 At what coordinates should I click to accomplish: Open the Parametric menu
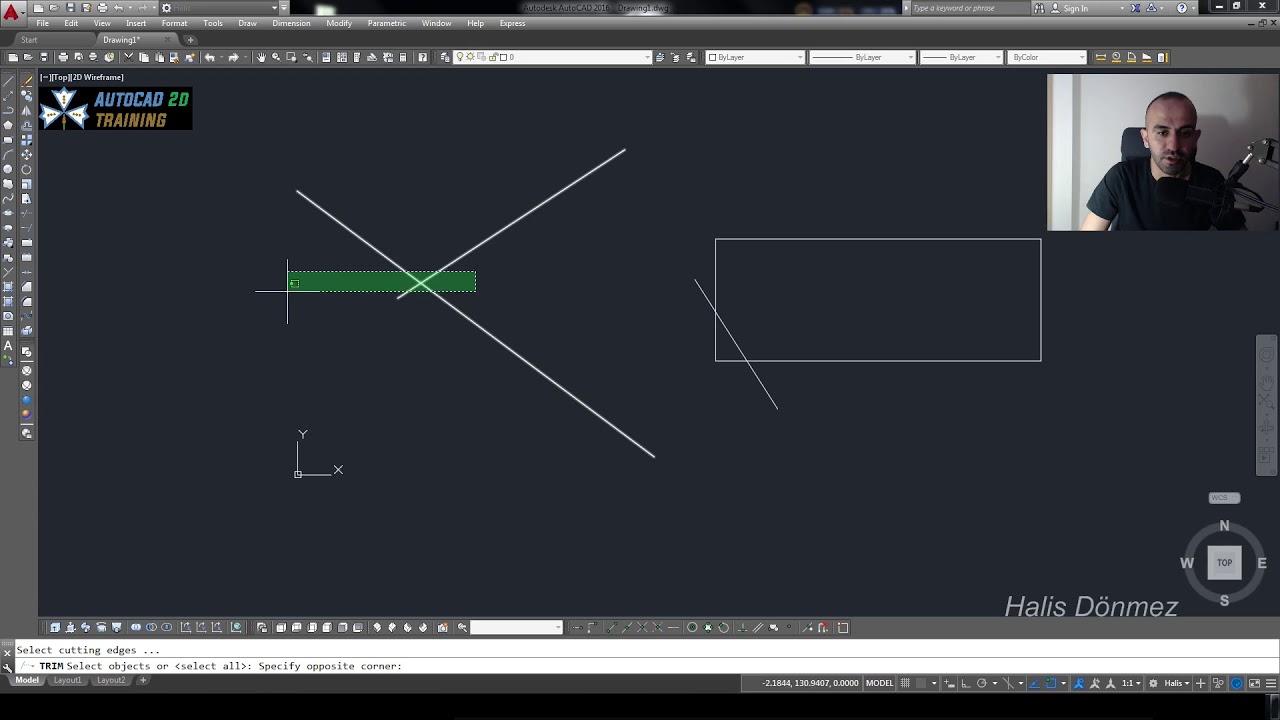pyautogui.click(x=387, y=23)
